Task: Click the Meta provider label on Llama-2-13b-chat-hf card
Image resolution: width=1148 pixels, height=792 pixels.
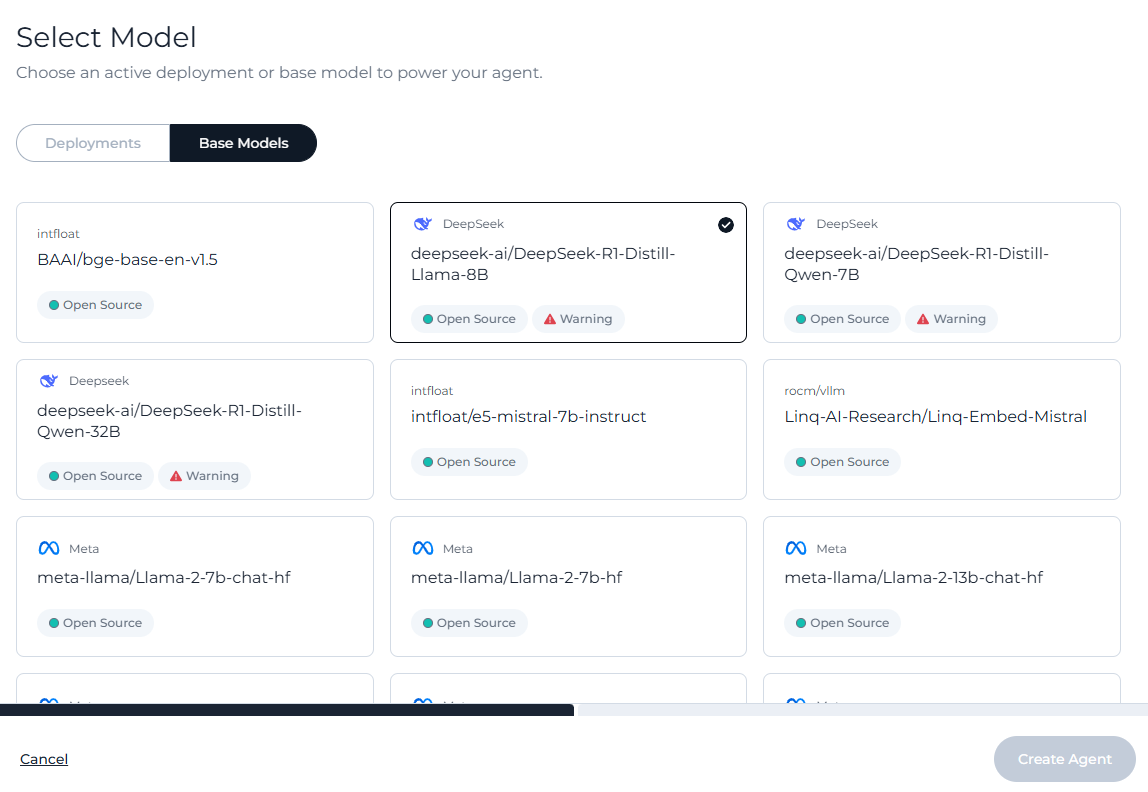Action: coord(831,549)
